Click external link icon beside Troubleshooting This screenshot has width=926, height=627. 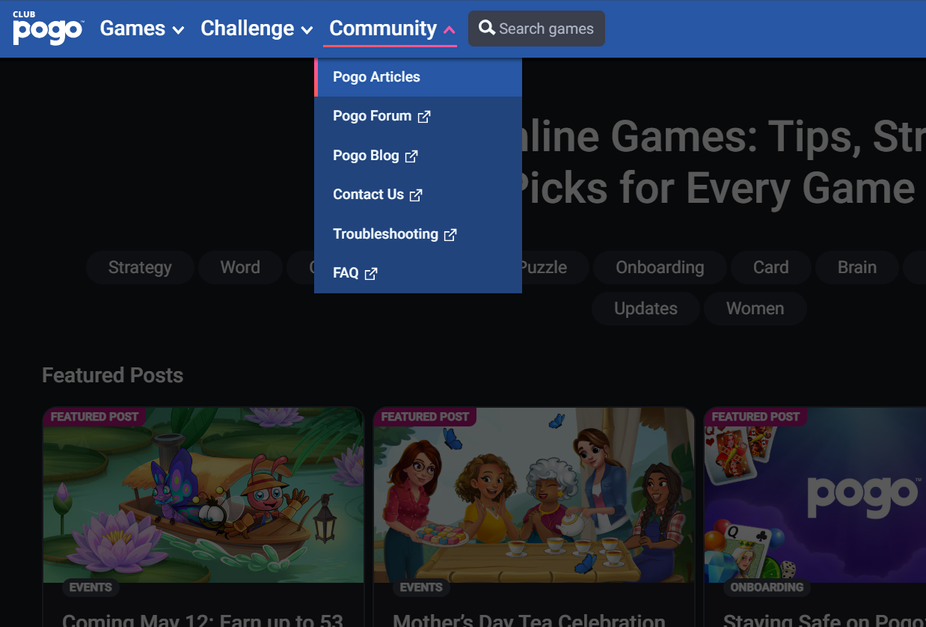point(451,234)
